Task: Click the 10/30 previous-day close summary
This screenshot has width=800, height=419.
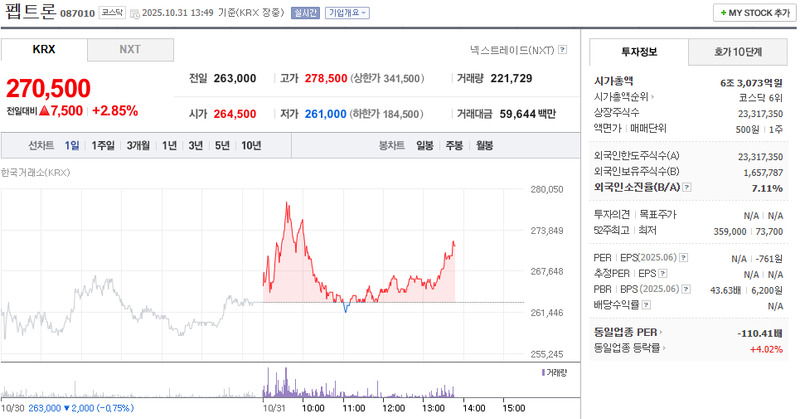Action: (x=67, y=408)
